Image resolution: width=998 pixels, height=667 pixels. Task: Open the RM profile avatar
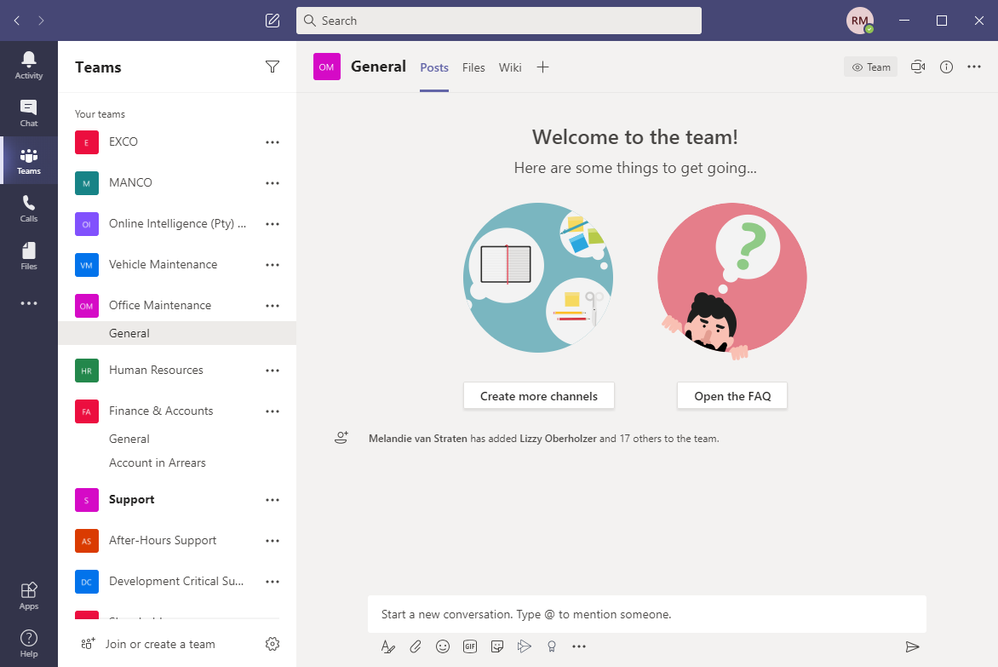point(859,20)
